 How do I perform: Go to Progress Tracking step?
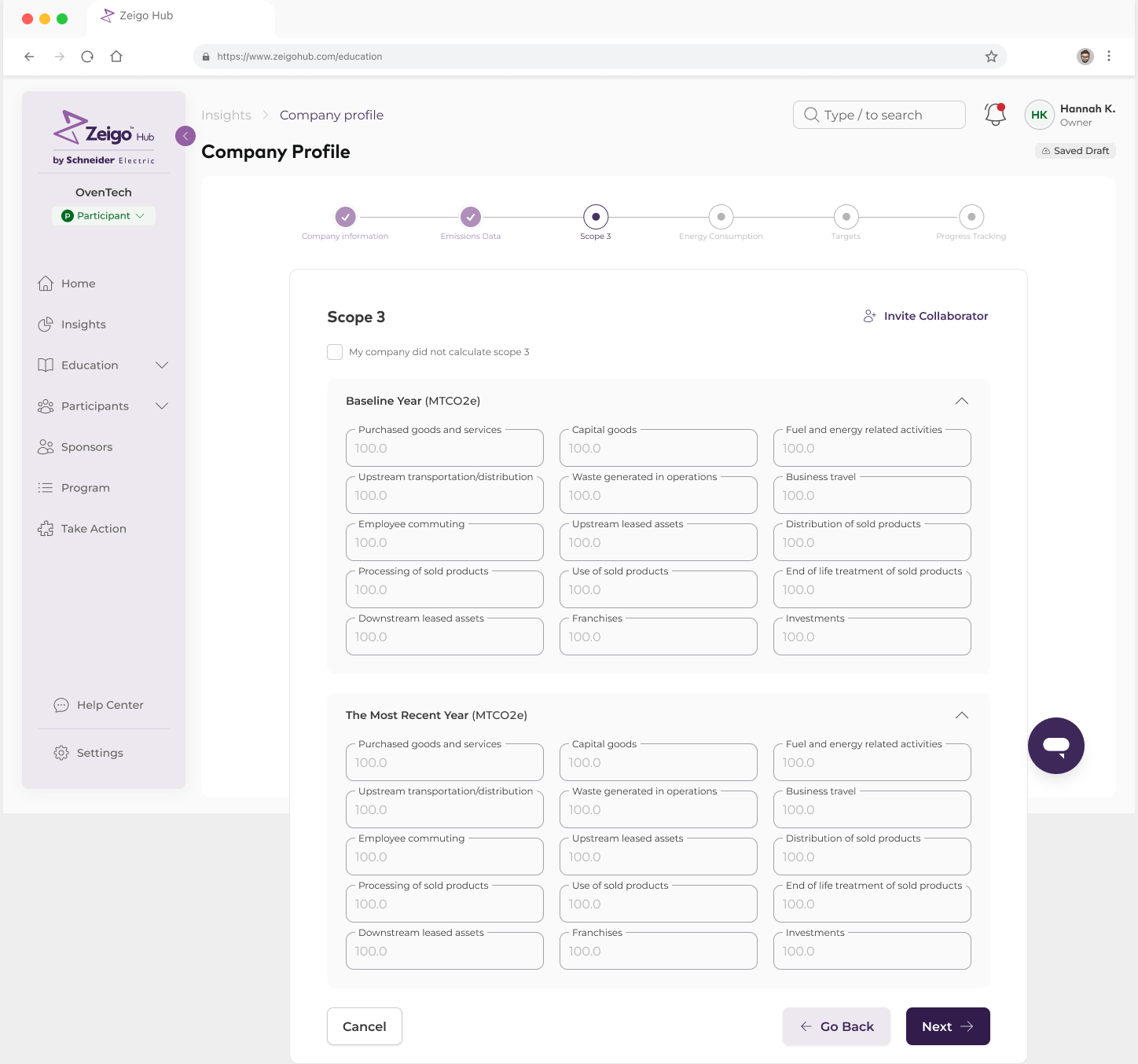971,217
